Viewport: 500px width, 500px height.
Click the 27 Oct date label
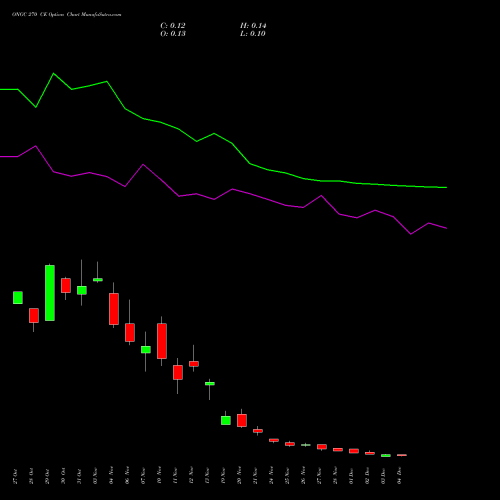(x=15, y=476)
